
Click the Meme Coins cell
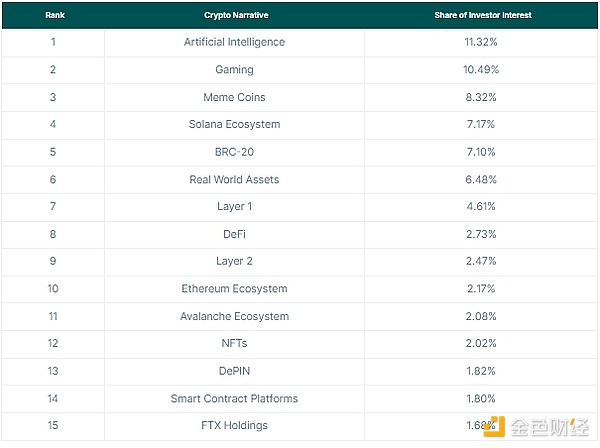(x=234, y=97)
